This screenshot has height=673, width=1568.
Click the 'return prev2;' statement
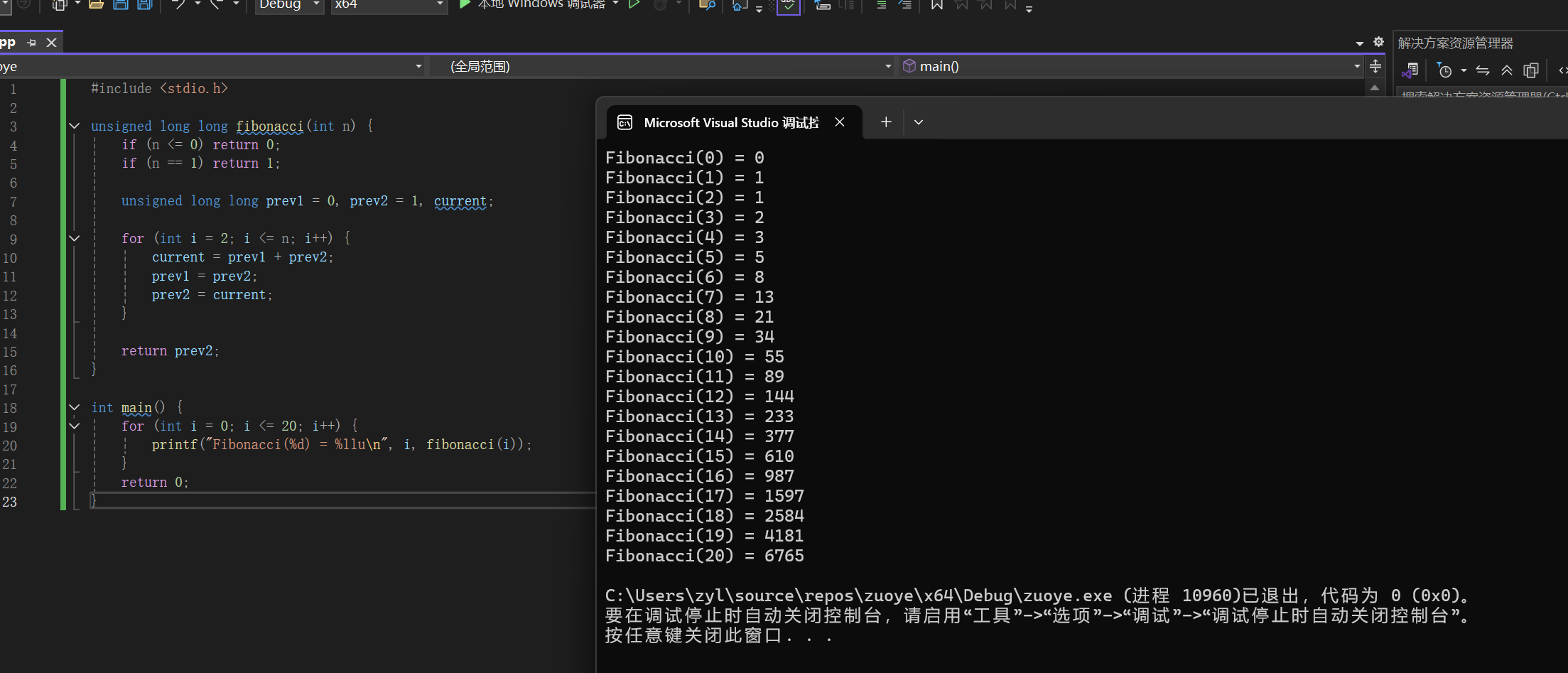(x=170, y=350)
